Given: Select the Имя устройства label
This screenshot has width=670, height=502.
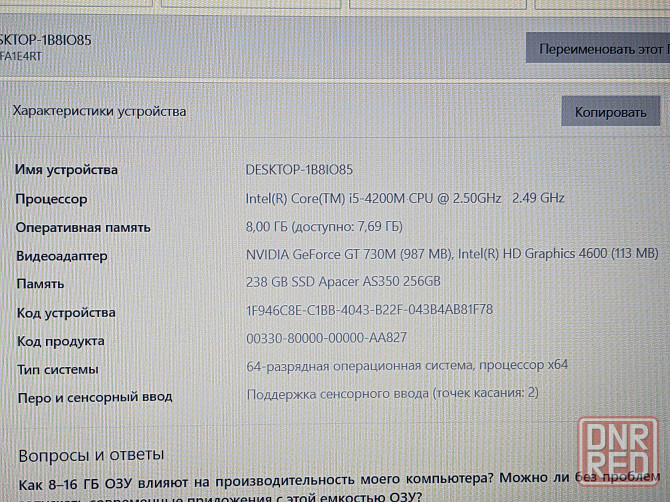Looking at the screenshot, I should pyautogui.click(x=66, y=170).
